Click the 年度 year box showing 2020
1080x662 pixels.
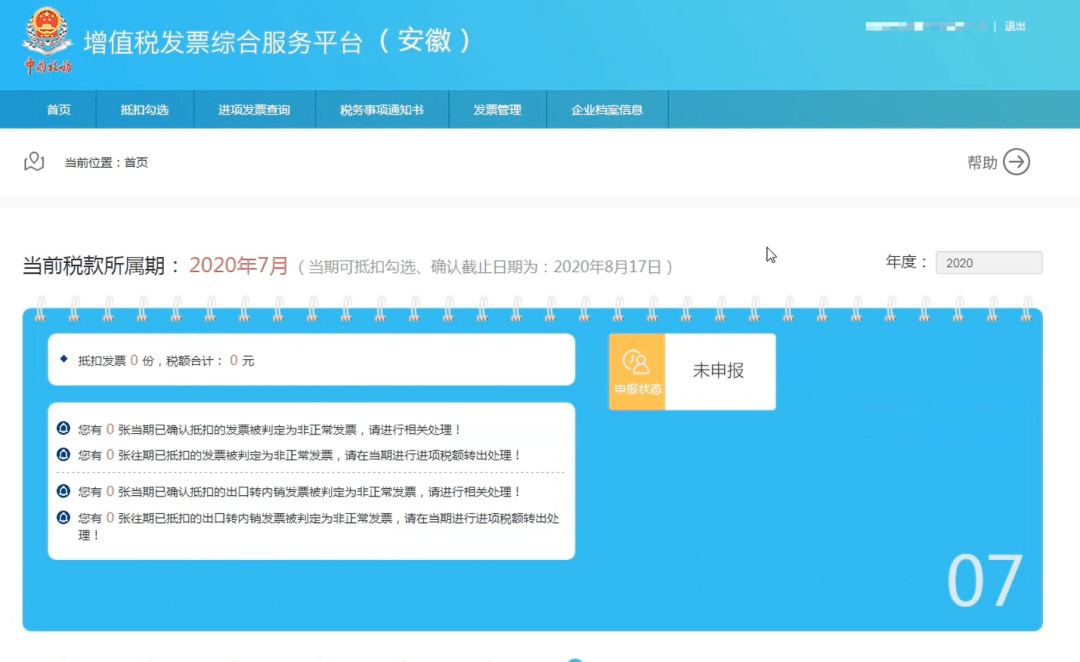tap(988, 262)
